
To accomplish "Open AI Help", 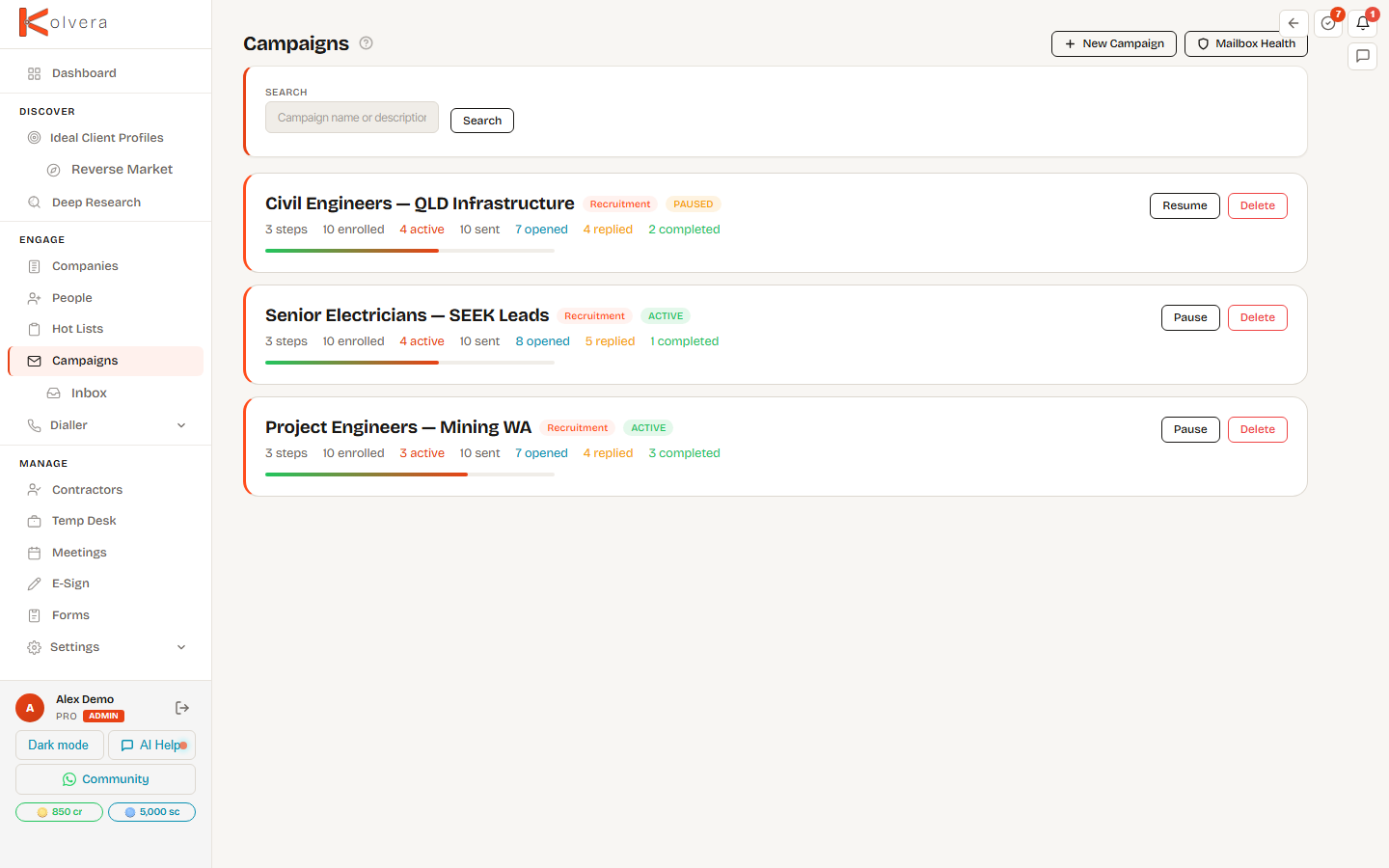I will point(151,745).
